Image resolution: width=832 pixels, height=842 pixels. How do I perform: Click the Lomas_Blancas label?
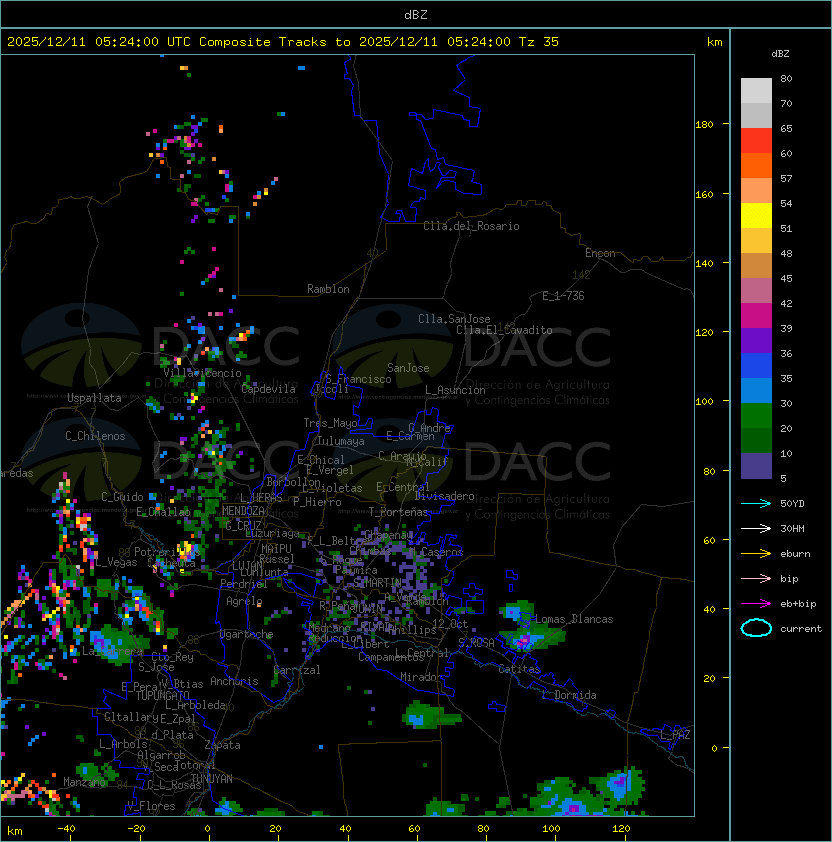pos(574,620)
